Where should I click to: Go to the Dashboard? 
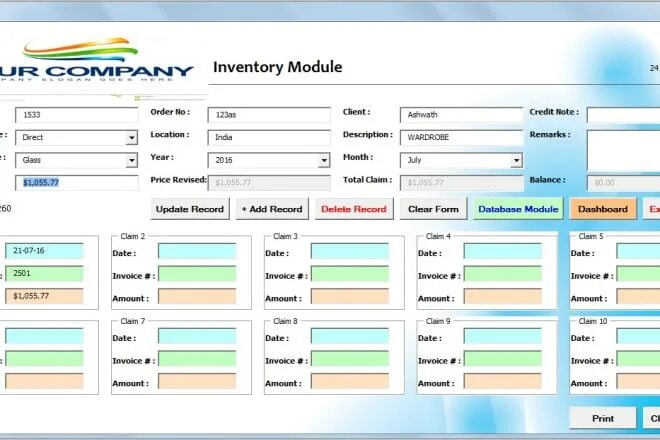[x=603, y=209]
